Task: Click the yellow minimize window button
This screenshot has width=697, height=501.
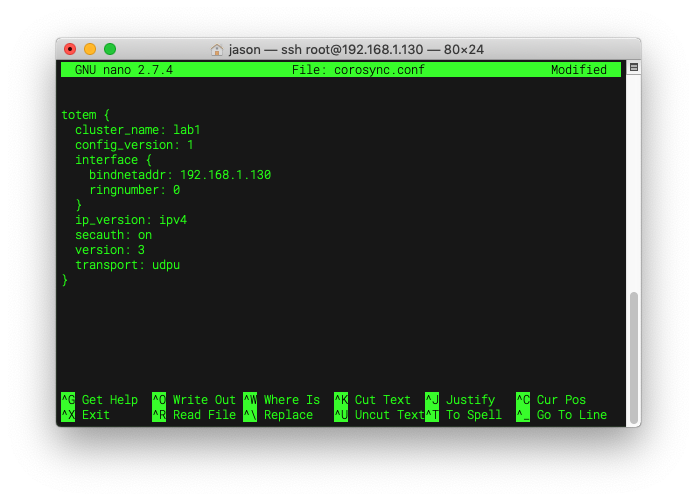Action: pyautogui.click(x=90, y=49)
